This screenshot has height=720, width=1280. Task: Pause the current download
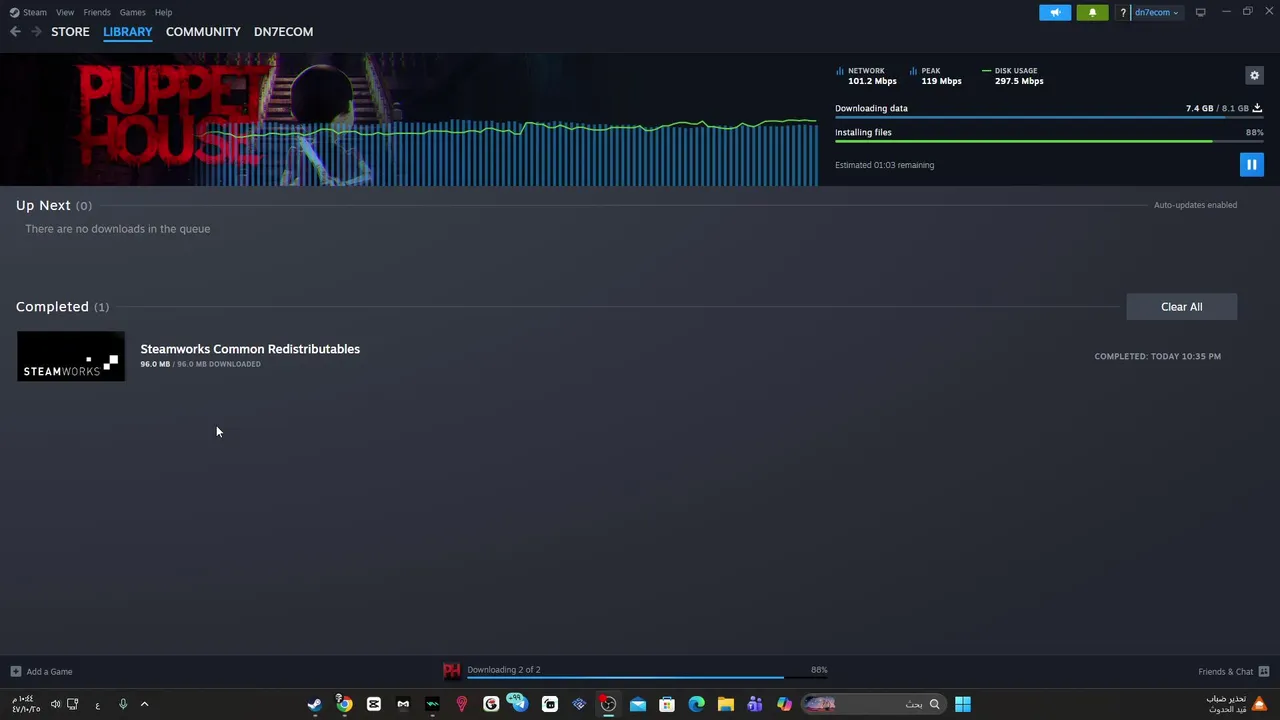click(1251, 165)
